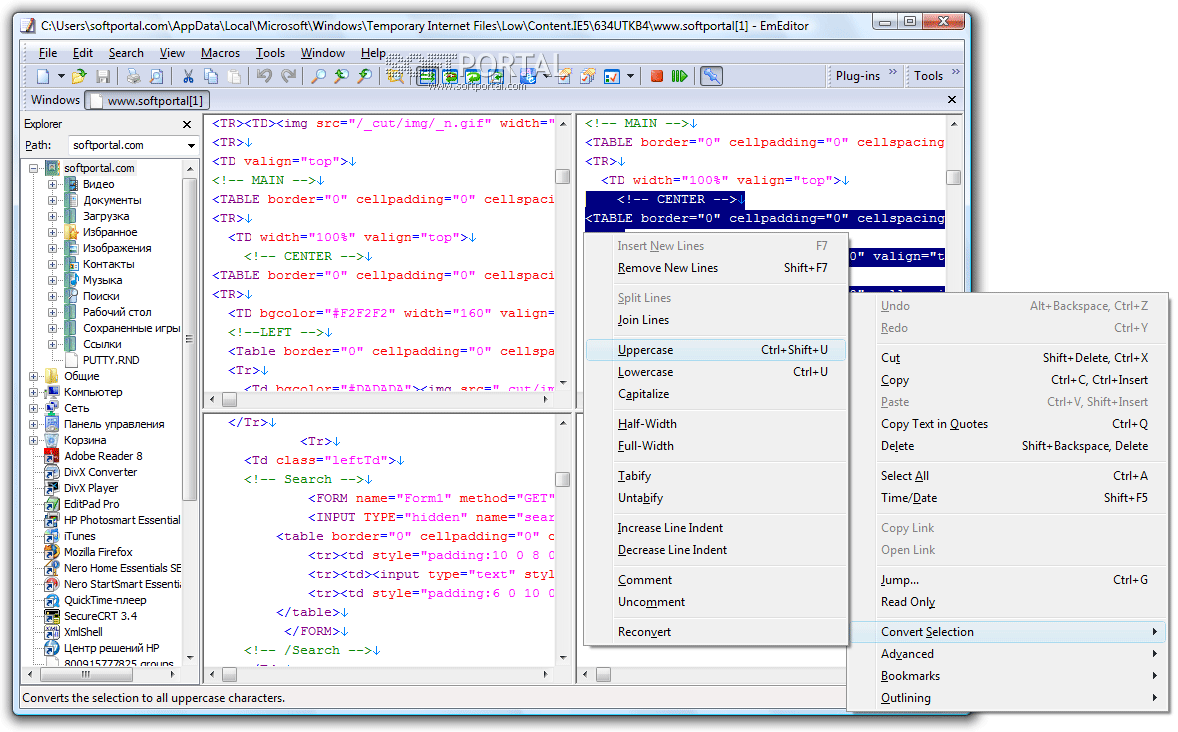Choose Uppercase from the submenu
Viewport: 1178px width, 732px height.
pyautogui.click(x=645, y=350)
